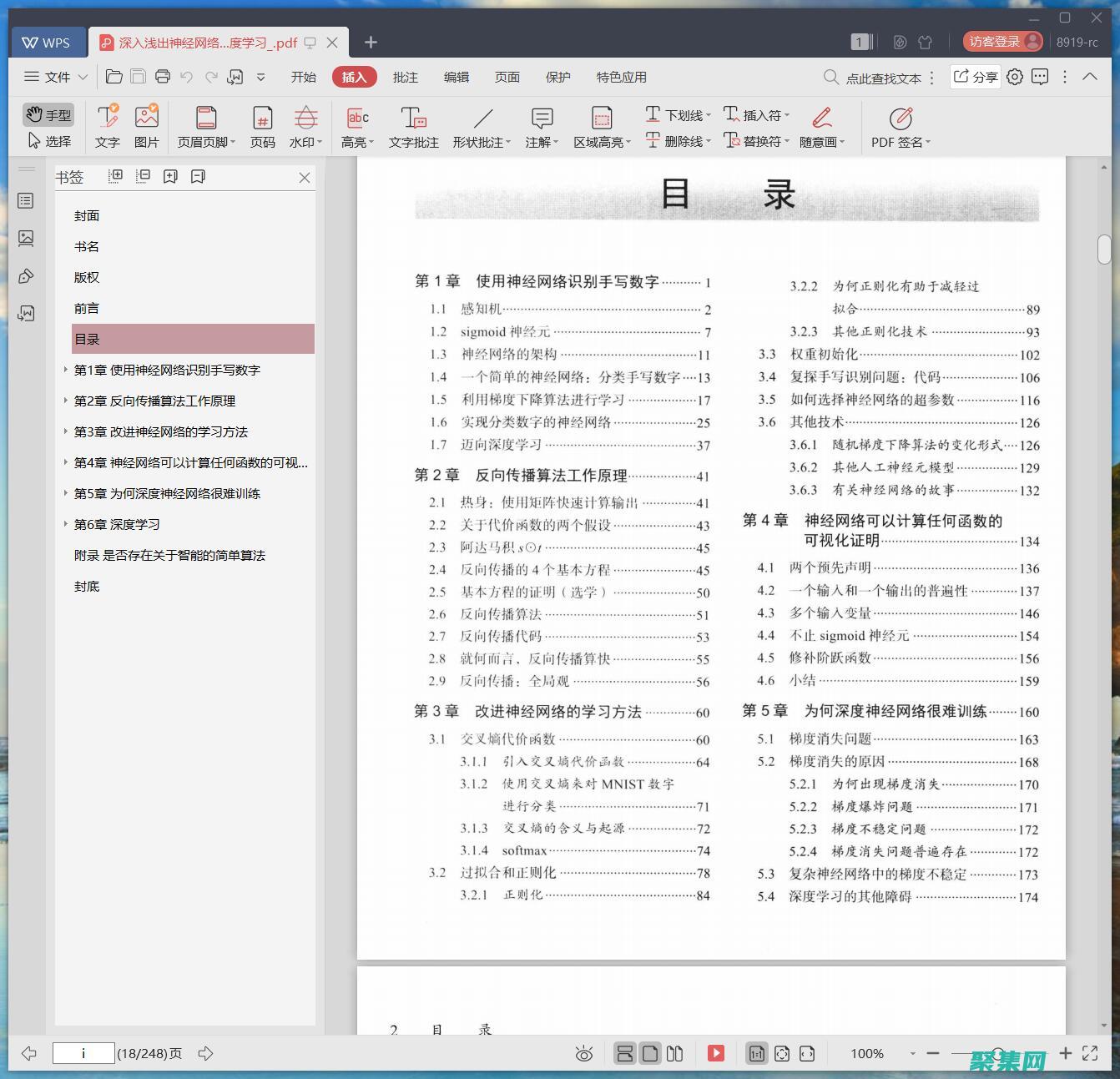Toggle single-page view in status bar
1120x1079 pixels.
[x=650, y=1053]
